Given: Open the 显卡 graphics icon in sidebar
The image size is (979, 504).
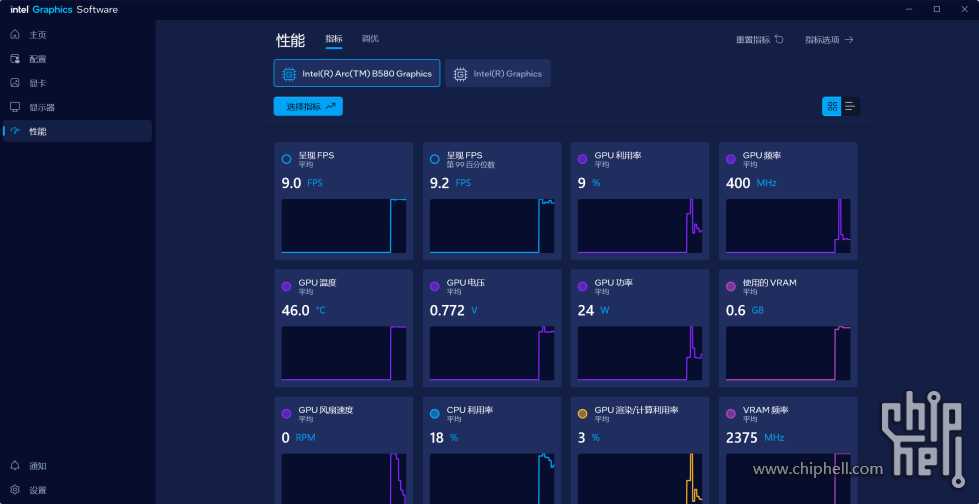Looking at the screenshot, I should click(x=15, y=82).
